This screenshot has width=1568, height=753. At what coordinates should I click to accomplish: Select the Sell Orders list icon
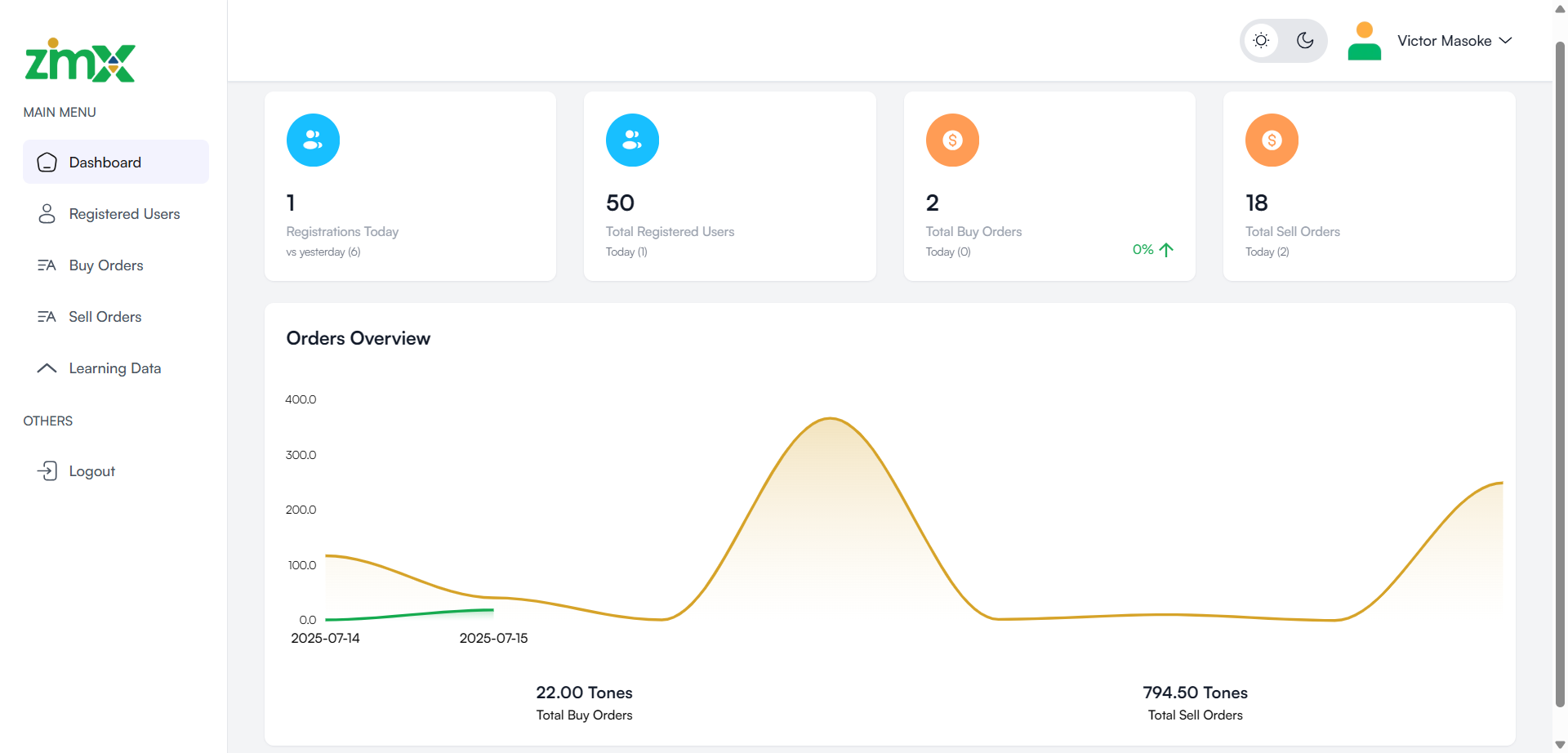coord(47,317)
